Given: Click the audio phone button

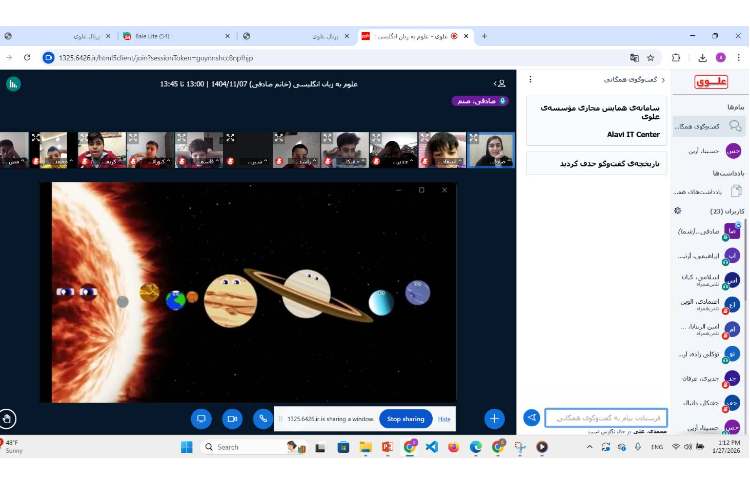Looking at the screenshot, I should 263,419.
